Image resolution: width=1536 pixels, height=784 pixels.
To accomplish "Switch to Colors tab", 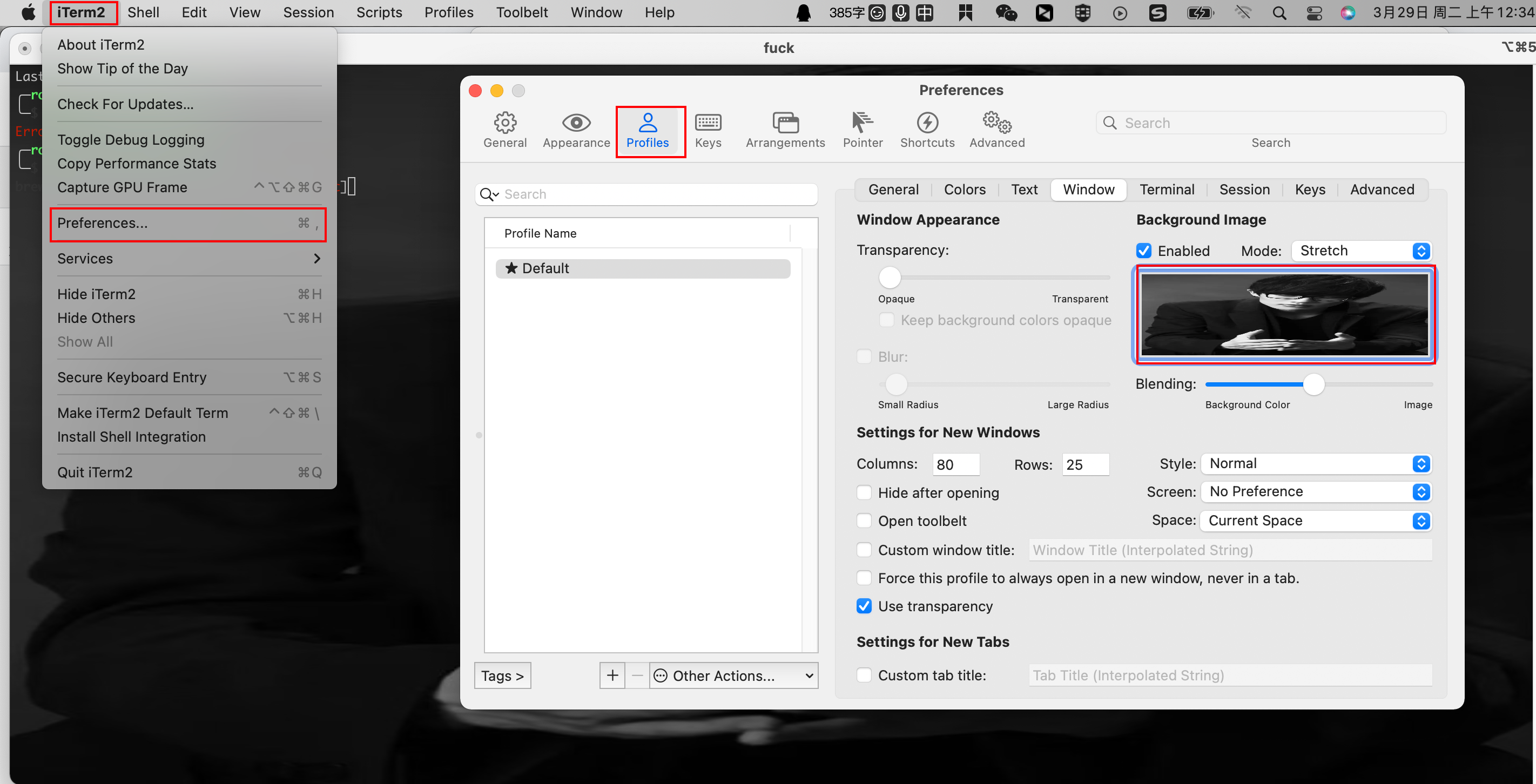I will coord(964,190).
